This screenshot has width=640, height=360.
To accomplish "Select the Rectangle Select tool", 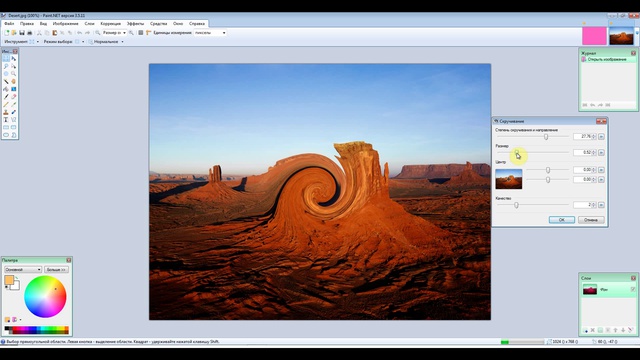I will tap(6, 58).
